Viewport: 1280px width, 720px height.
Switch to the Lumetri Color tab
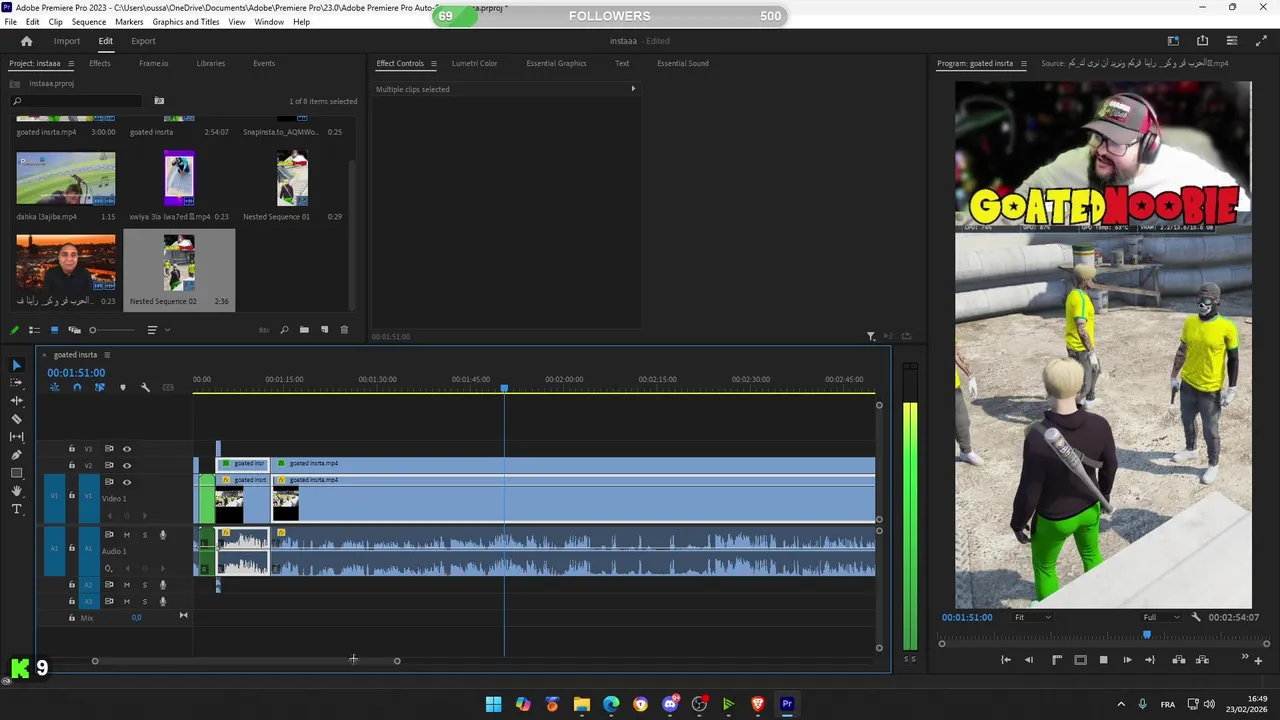point(474,63)
